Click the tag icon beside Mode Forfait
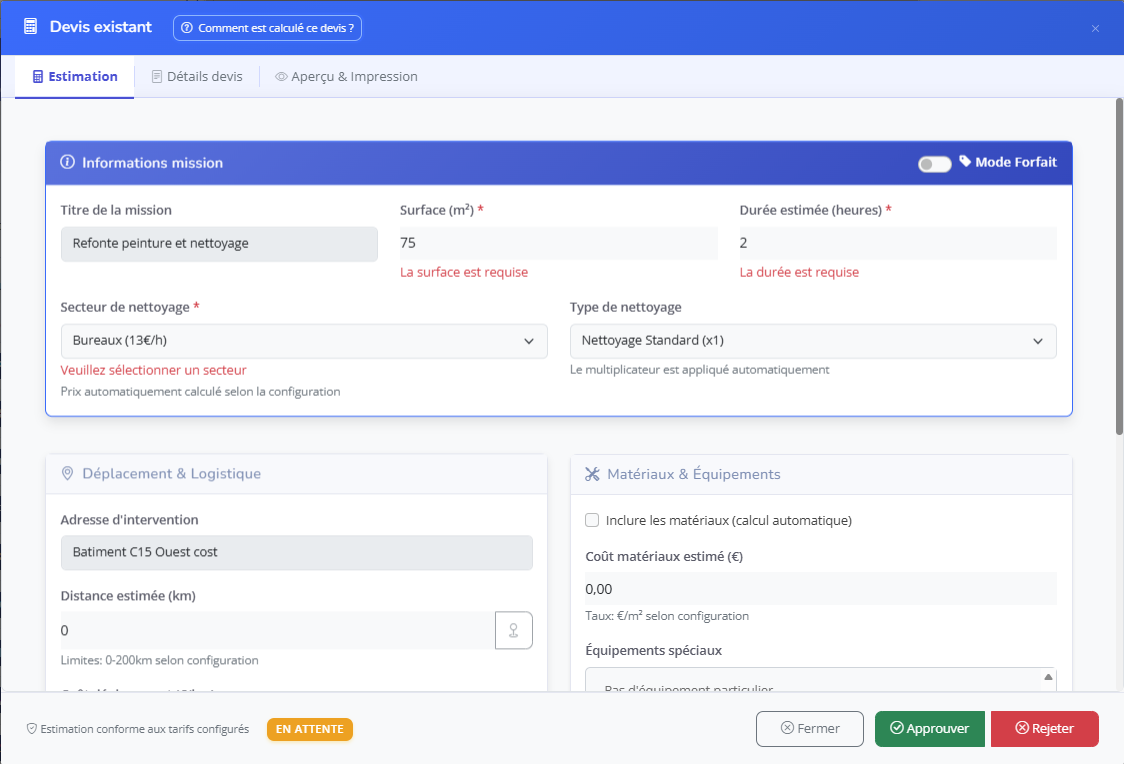Image resolution: width=1124 pixels, height=764 pixels. 965,161
